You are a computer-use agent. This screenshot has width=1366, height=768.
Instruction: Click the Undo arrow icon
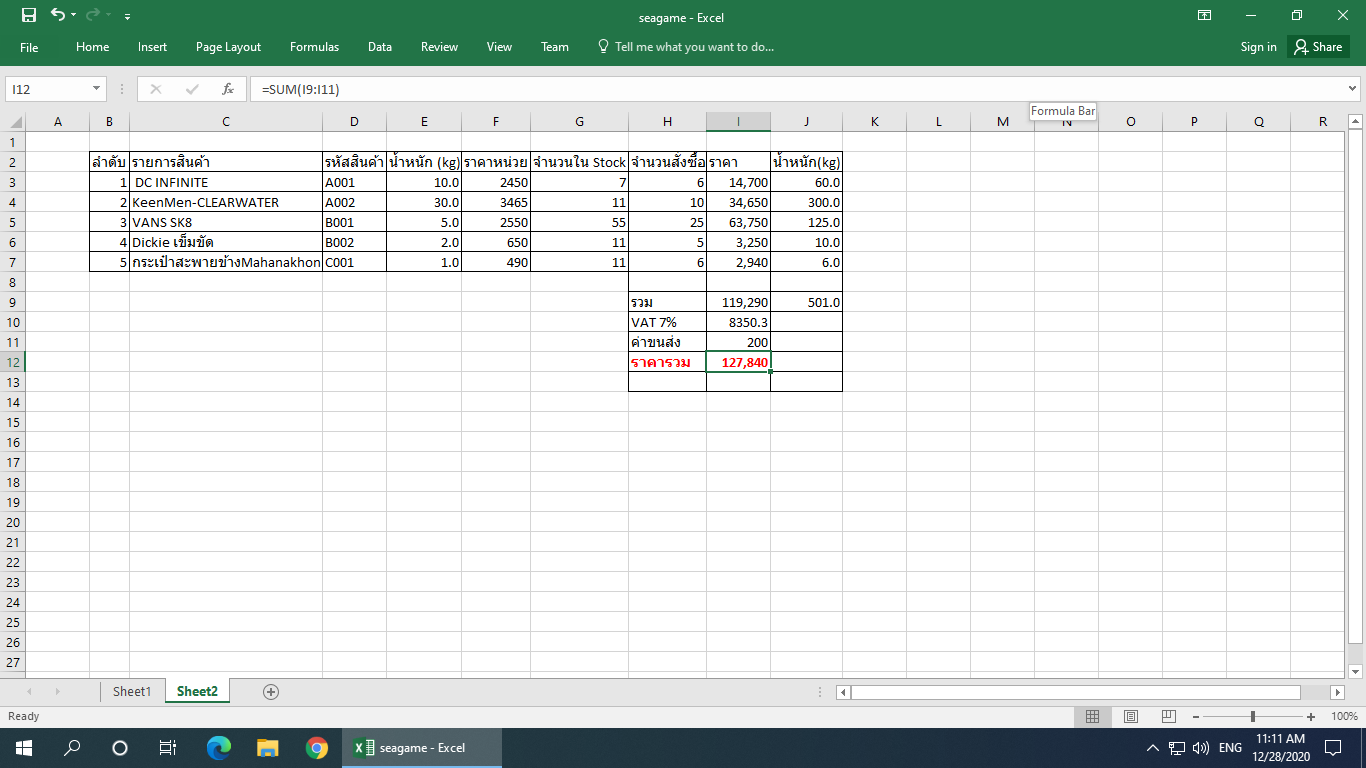(x=57, y=16)
